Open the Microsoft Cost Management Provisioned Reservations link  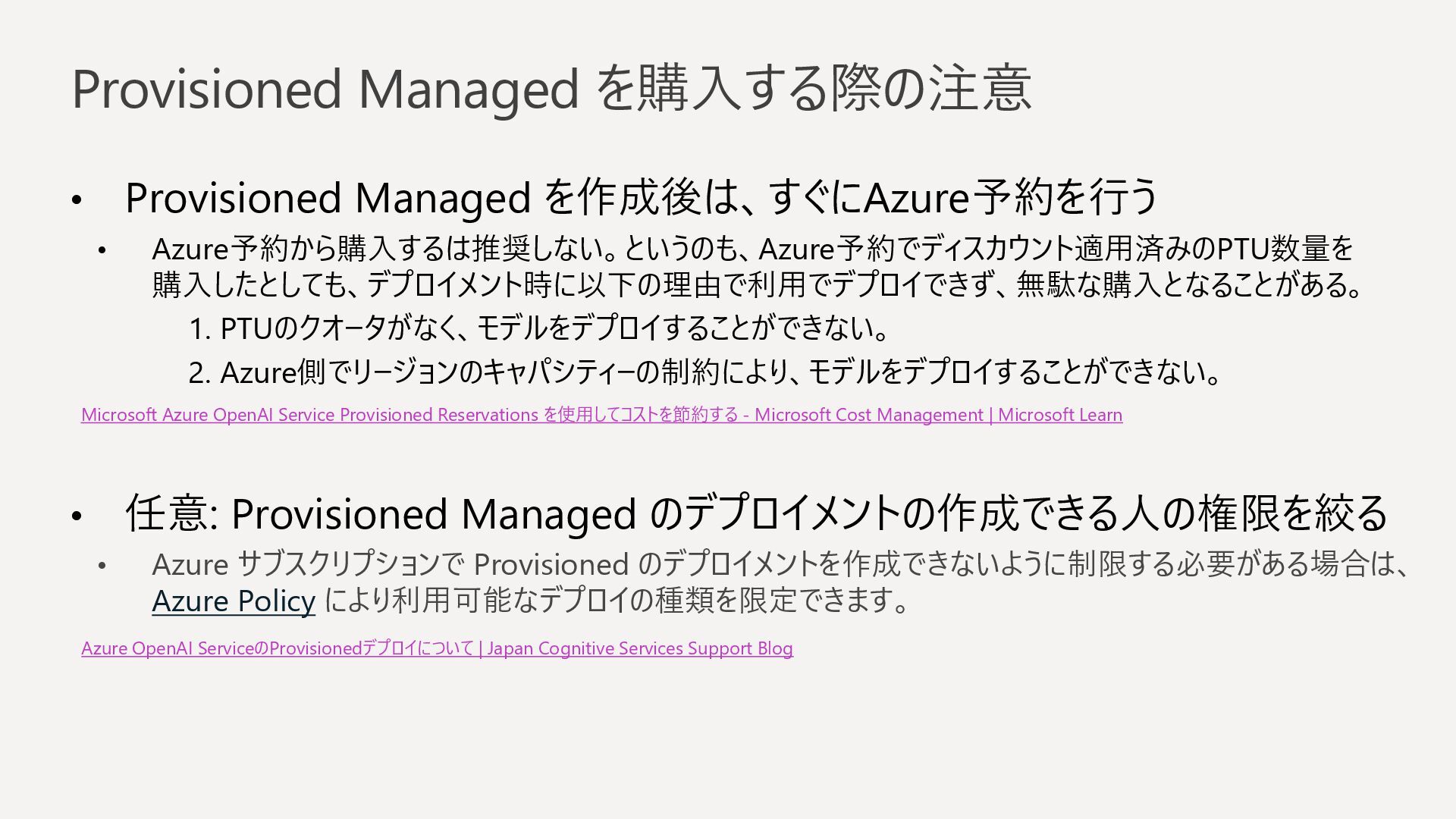(x=601, y=415)
